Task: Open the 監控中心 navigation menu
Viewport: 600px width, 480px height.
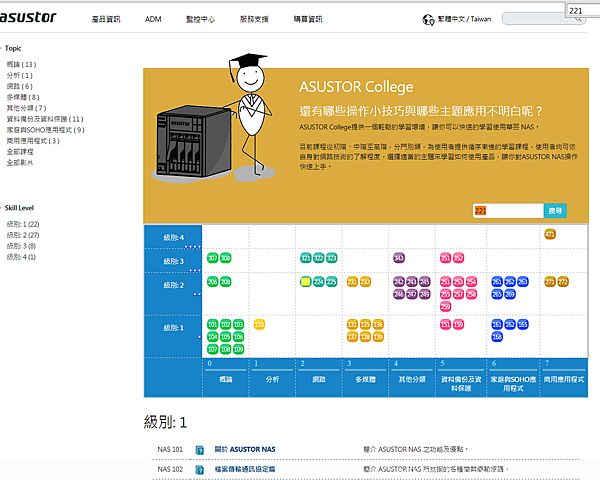Action: 201,19
